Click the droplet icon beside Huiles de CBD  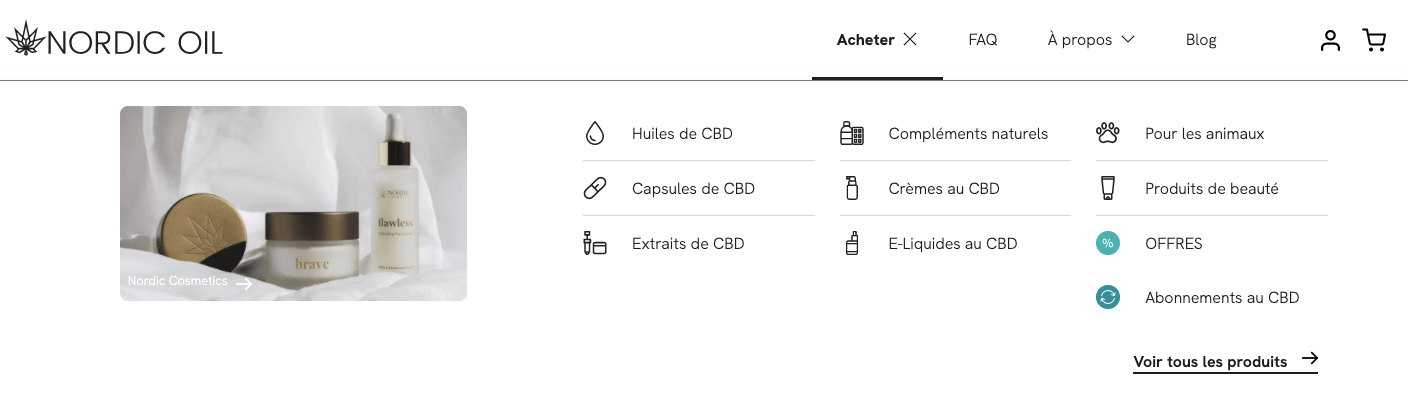click(x=595, y=133)
